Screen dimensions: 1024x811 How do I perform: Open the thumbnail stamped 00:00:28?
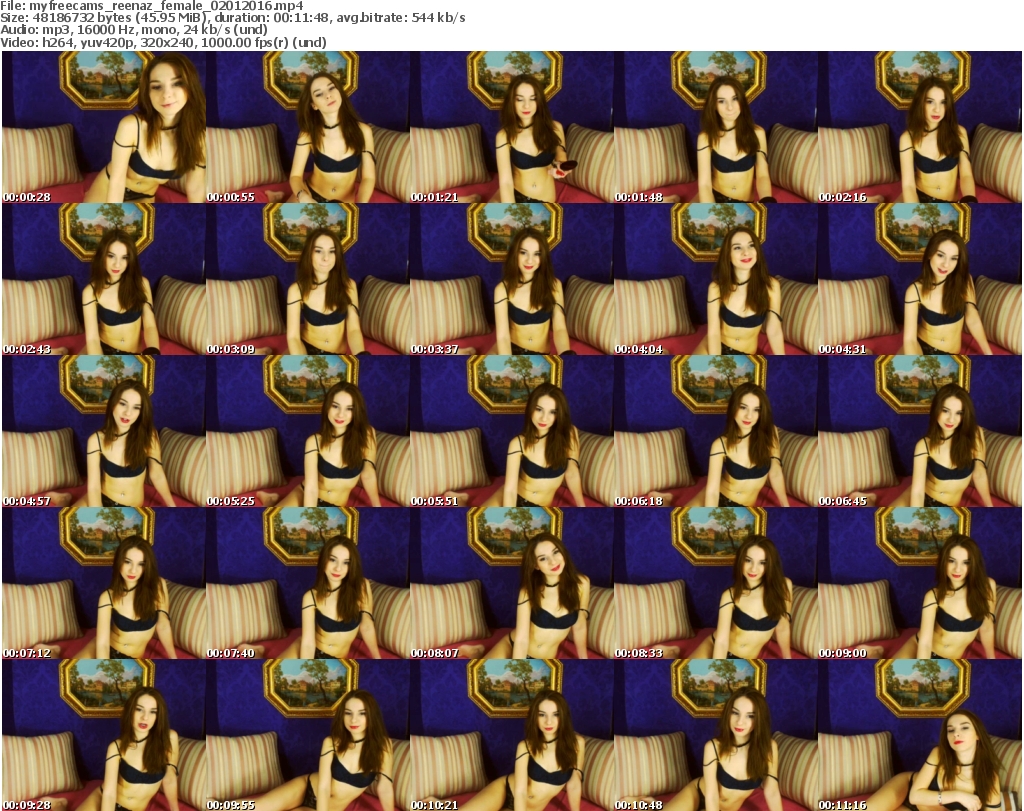104,127
